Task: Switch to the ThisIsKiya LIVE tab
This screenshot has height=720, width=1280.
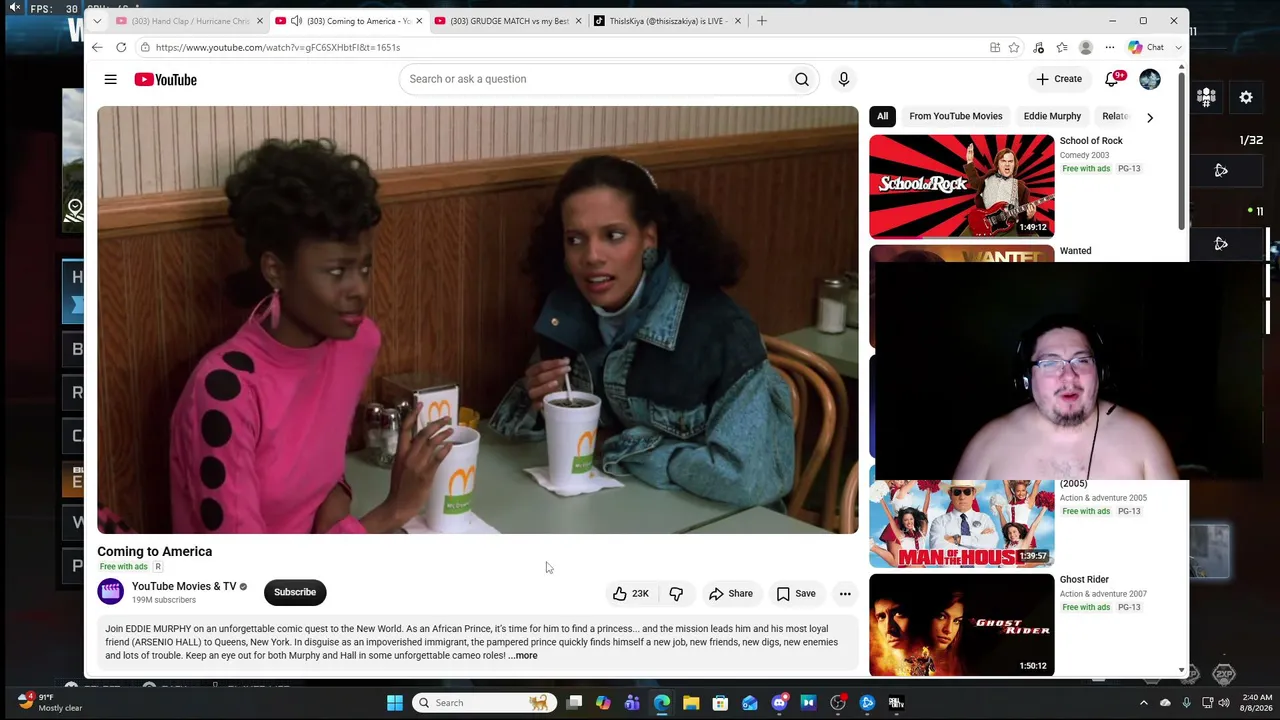Action: [667, 20]
